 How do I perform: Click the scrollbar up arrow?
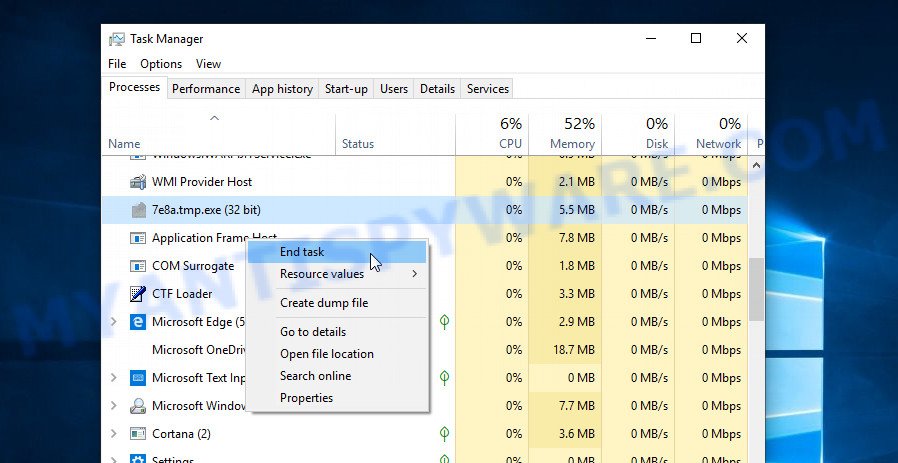pos(756,166)
